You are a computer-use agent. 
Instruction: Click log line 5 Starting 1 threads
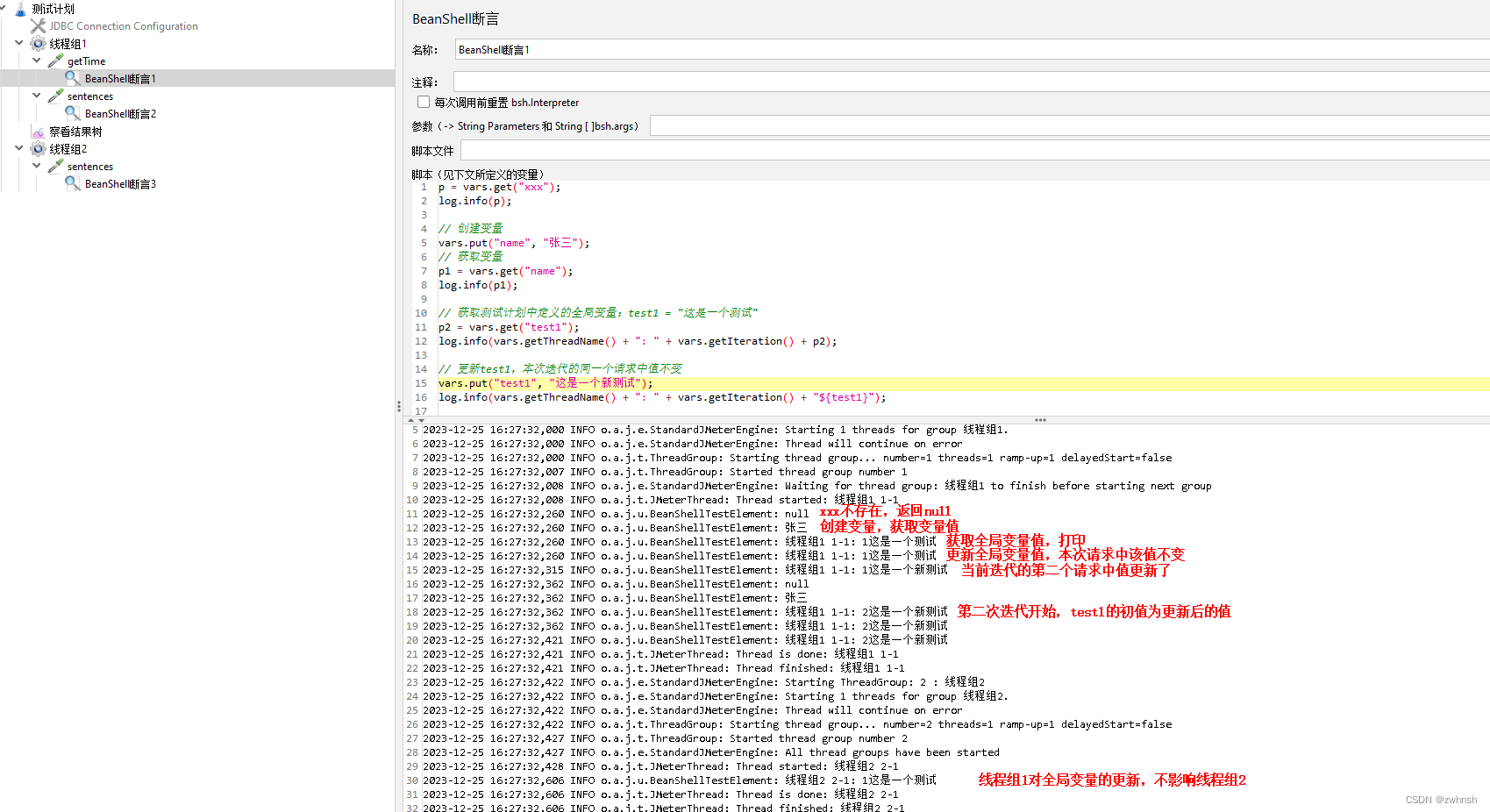716,430
